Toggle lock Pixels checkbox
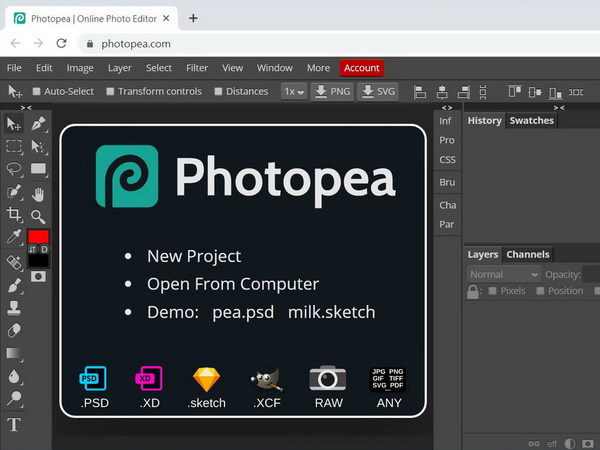The height and width of the screenshot is (450, 600). click(492, 291)
